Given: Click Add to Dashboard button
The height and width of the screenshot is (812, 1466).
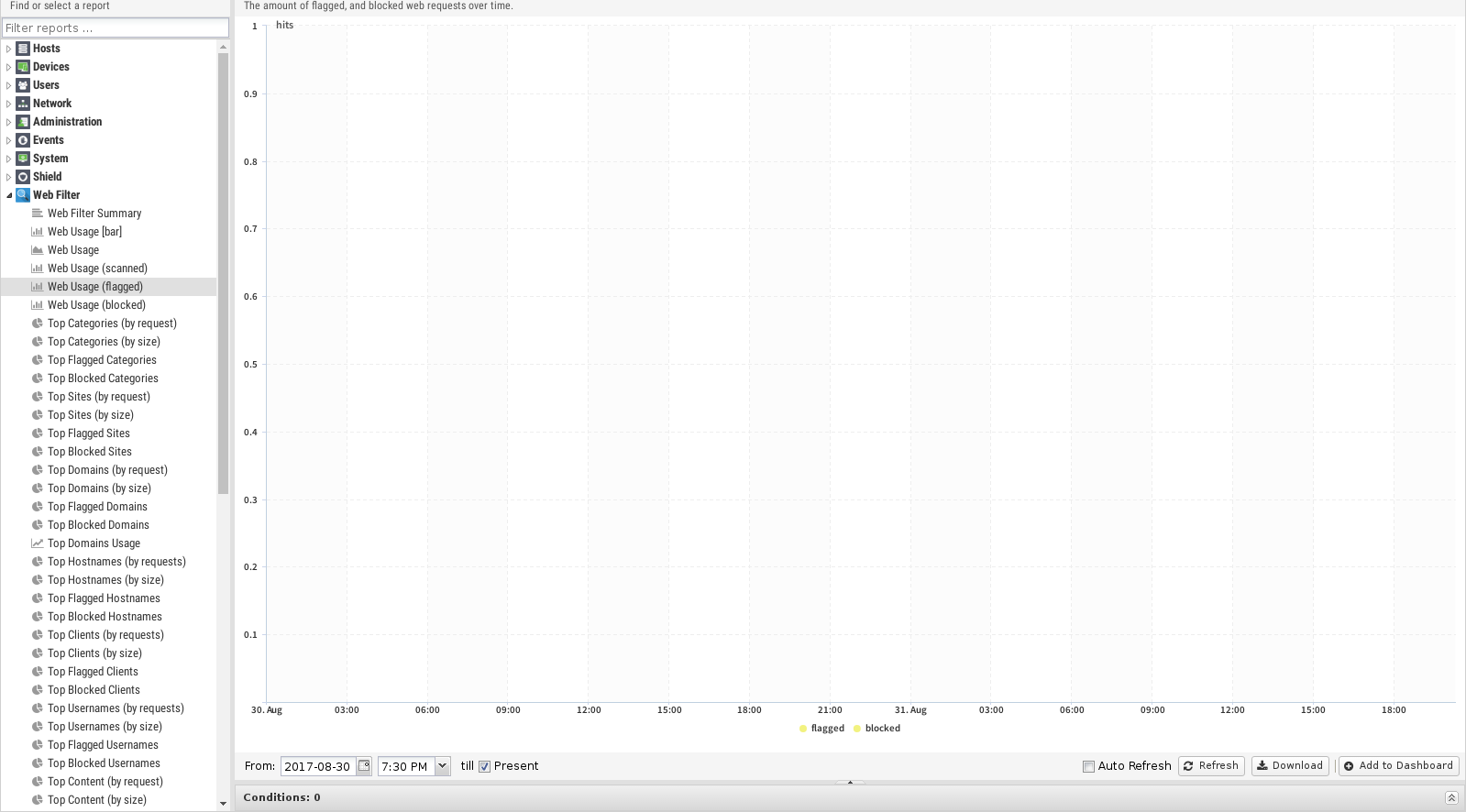Looking at the screenshot, I should [1398, 766].
